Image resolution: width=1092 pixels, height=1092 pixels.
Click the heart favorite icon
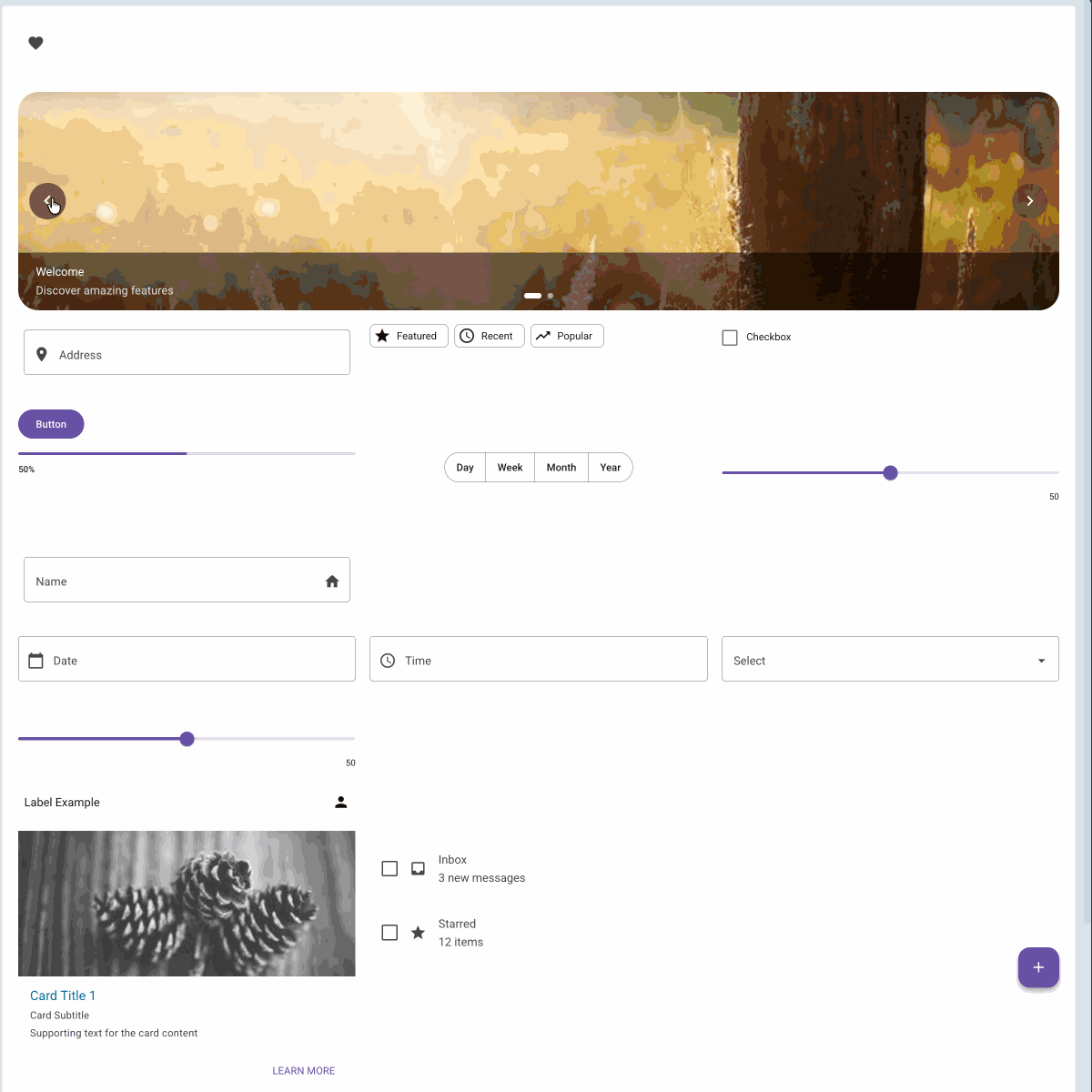tap(35, 43)
